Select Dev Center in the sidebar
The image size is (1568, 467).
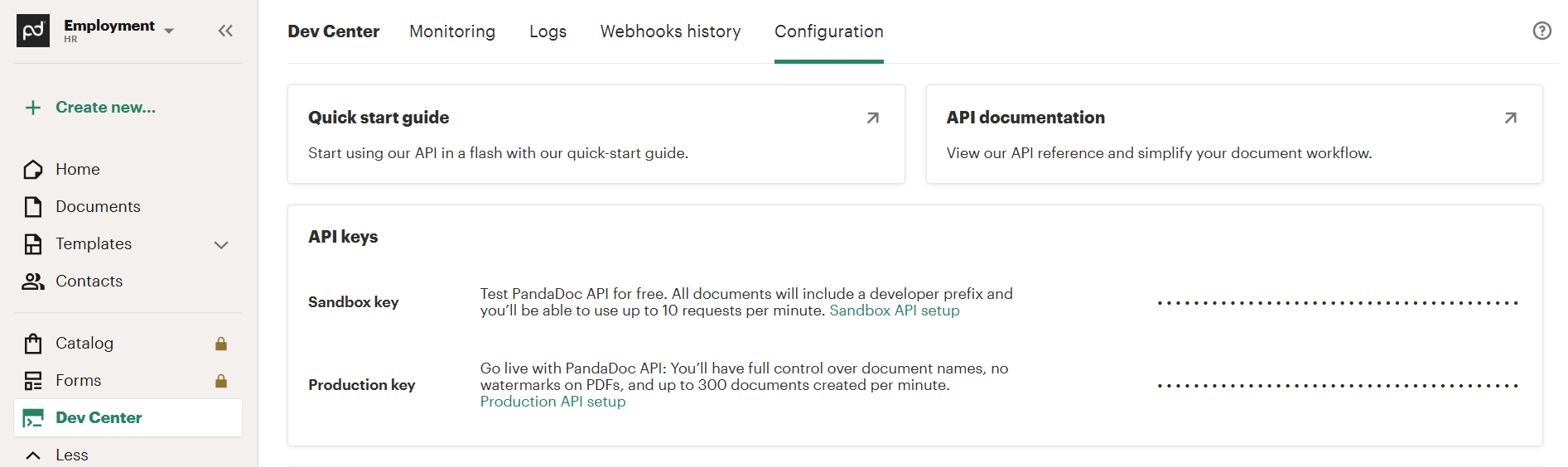point(128,417)
